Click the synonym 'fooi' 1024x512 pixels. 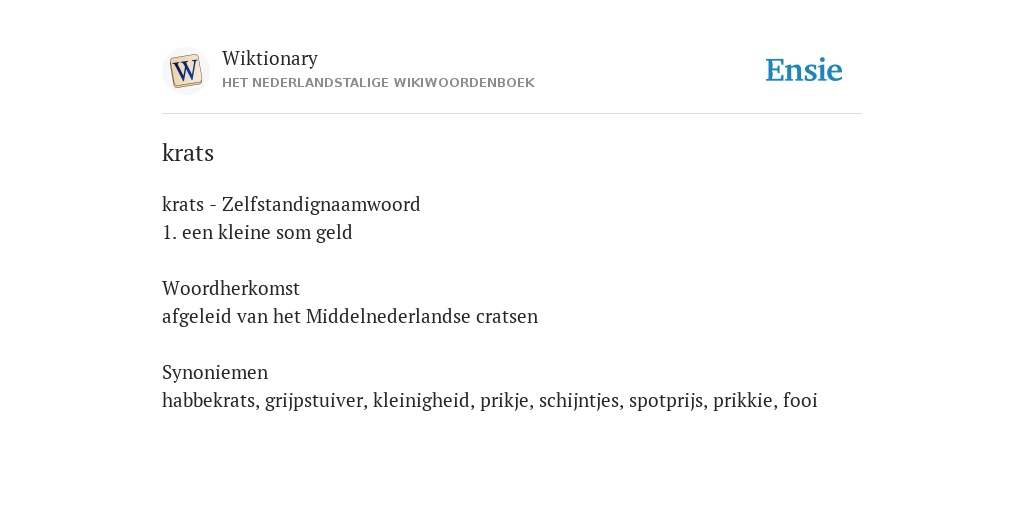pos(800,400)
